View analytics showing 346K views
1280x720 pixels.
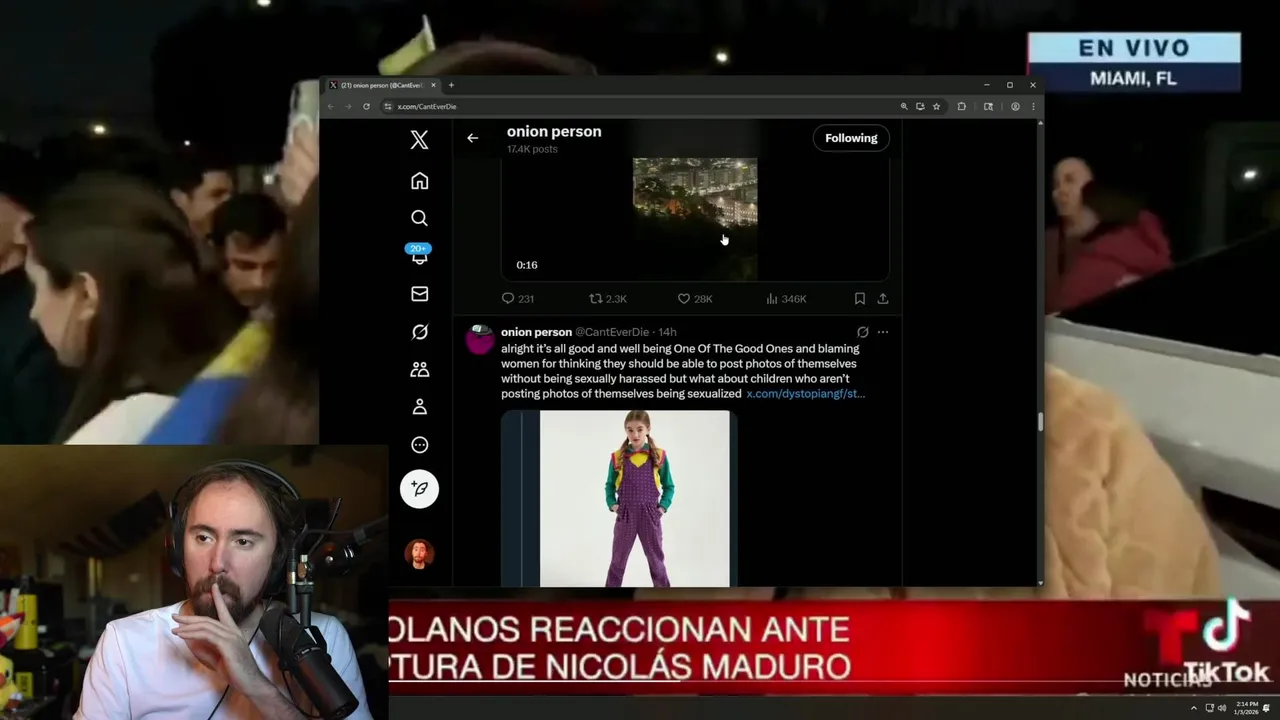click(786, 298)
